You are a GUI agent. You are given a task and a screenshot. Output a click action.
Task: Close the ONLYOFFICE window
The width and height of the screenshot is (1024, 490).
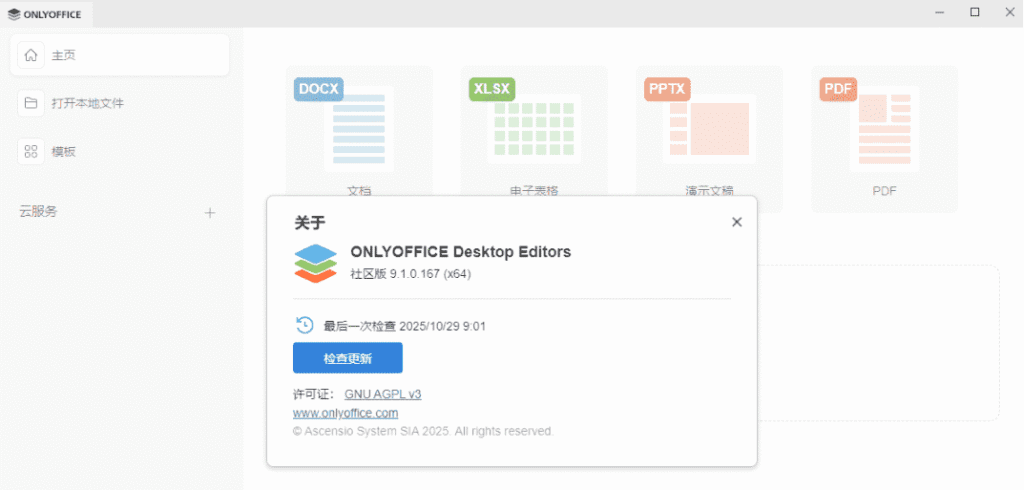click(1008, 12)
